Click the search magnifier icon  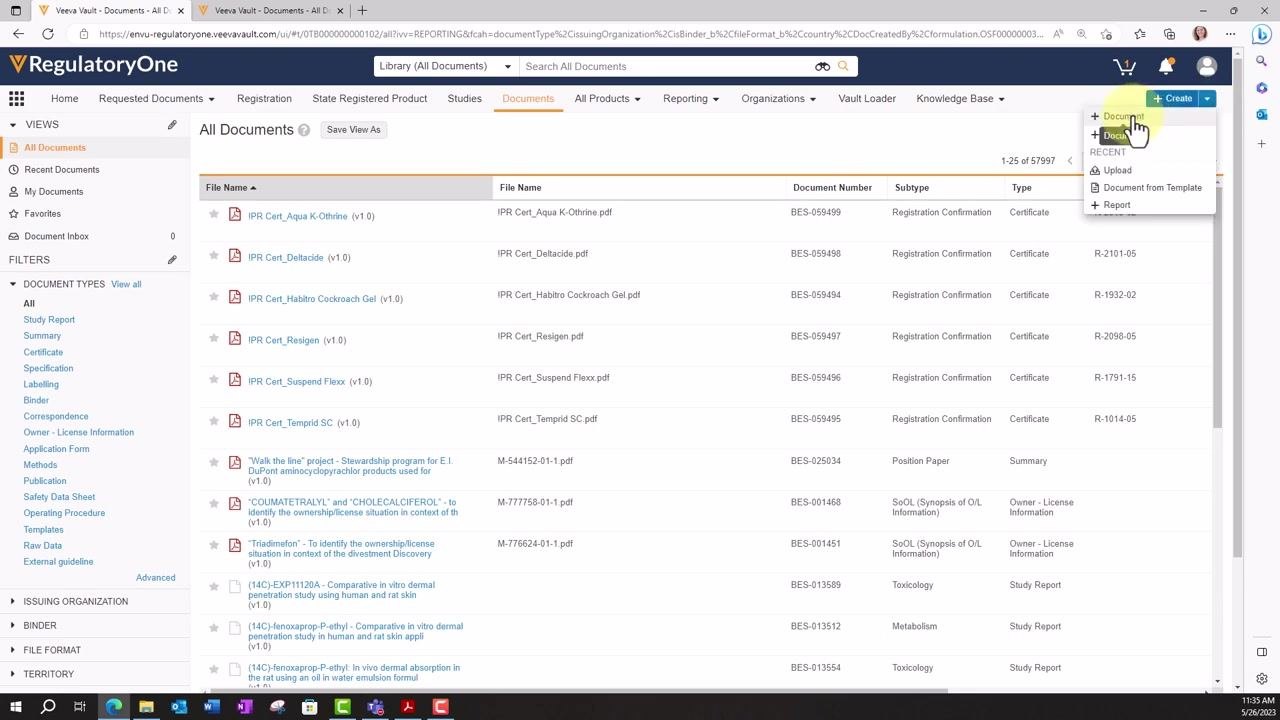click(843, 66)
